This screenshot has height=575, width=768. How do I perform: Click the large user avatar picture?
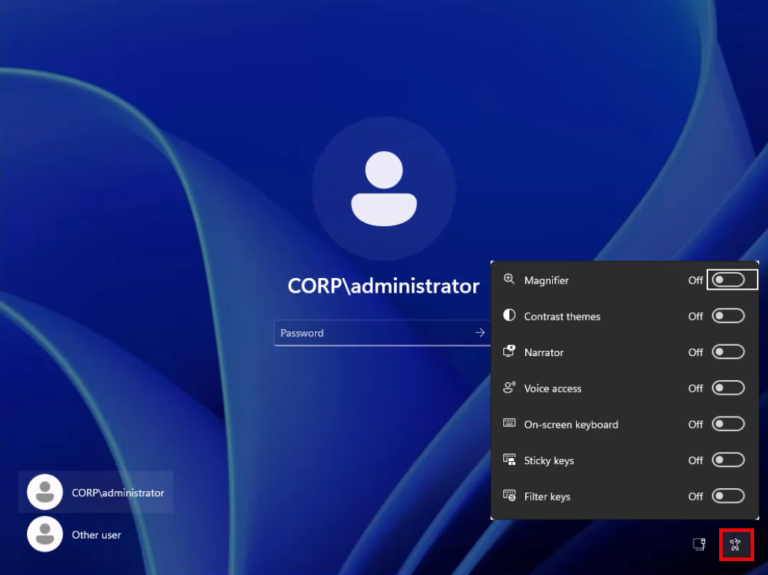pos(384,189)
